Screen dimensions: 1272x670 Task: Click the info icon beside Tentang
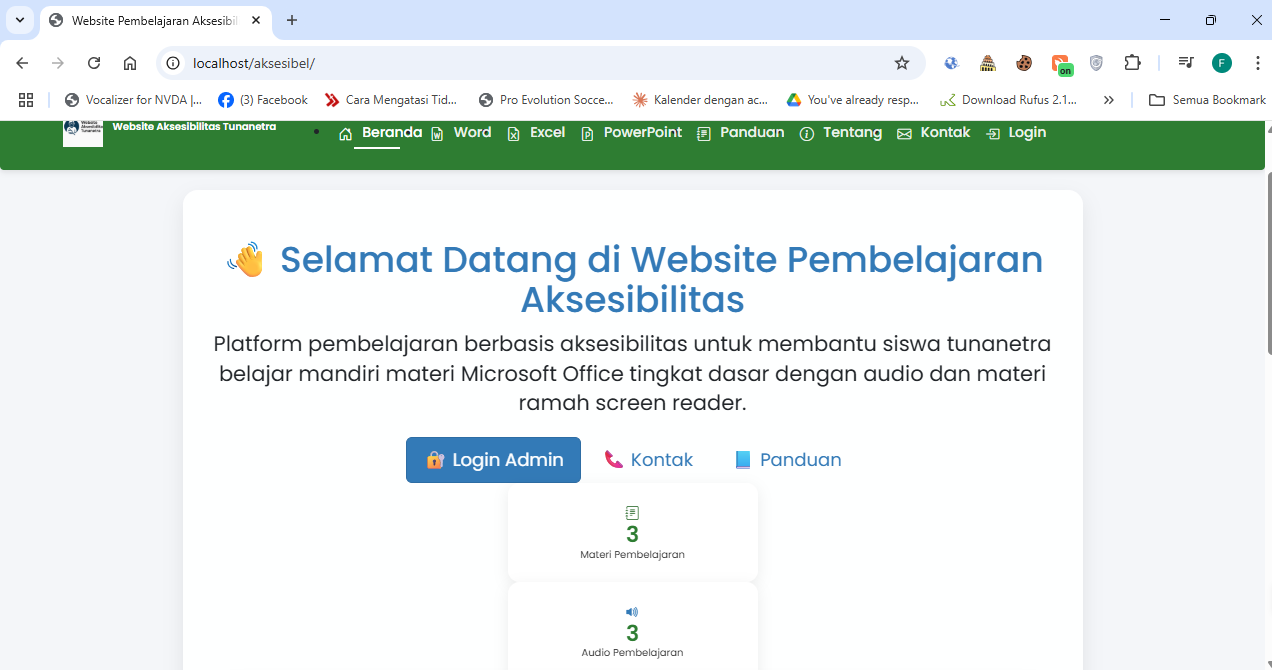[807, 134]
